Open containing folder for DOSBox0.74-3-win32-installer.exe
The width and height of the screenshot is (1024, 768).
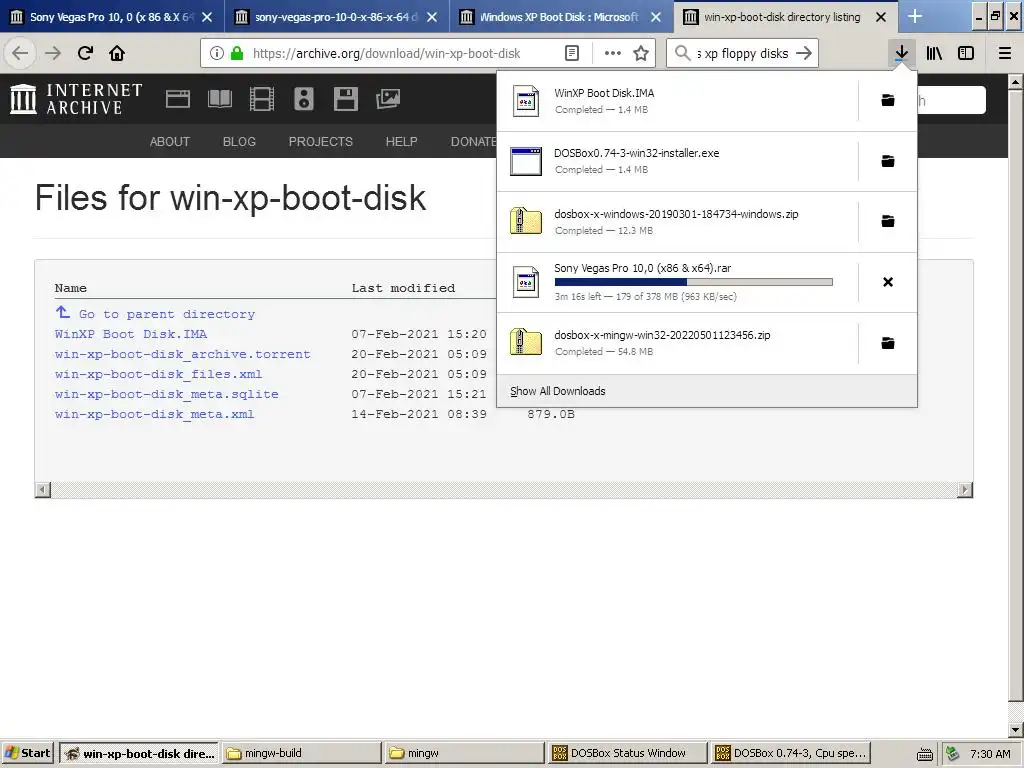(x=888, y=161)
